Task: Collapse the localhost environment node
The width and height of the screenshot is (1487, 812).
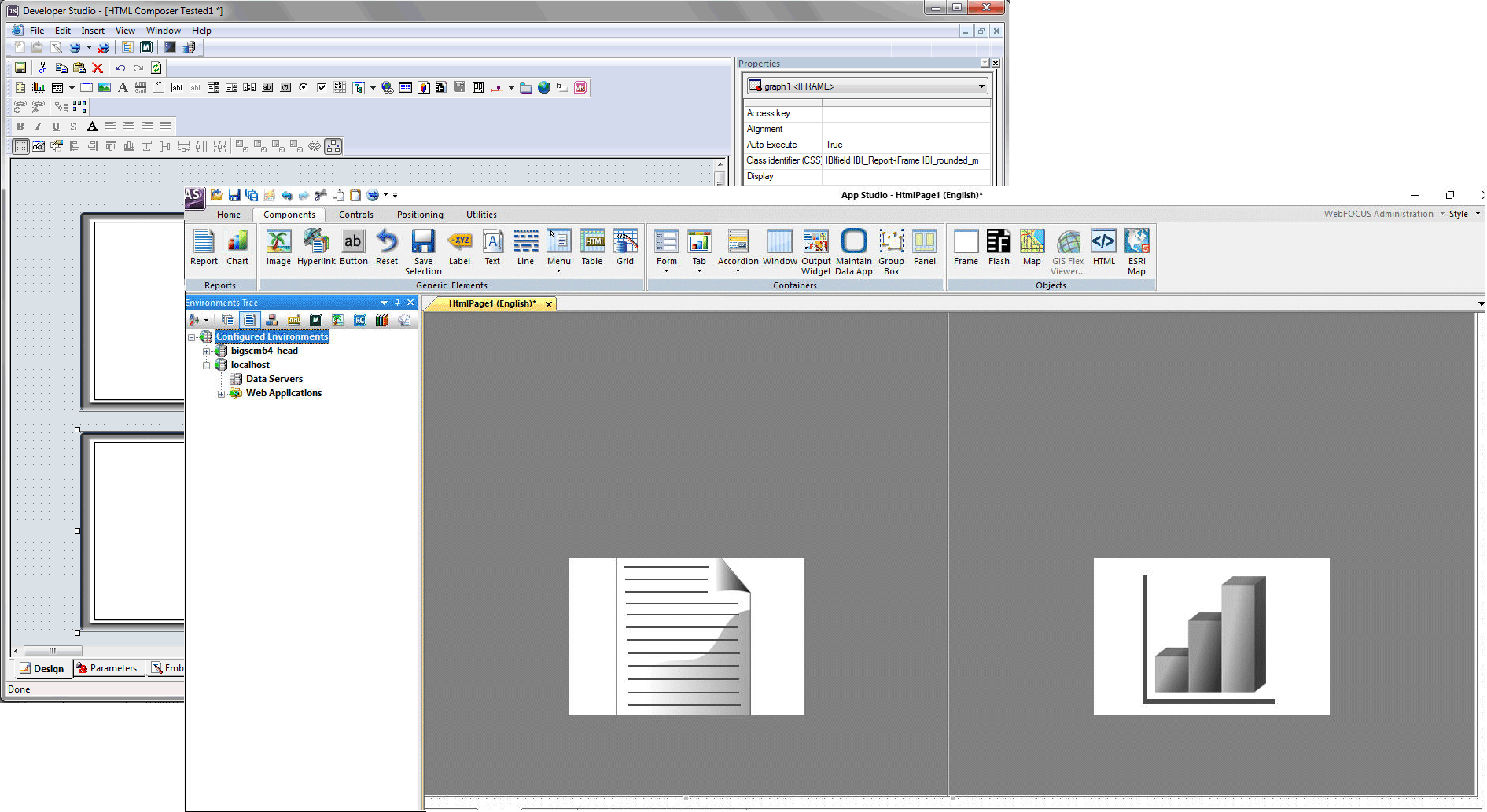Action: [207, 366]
